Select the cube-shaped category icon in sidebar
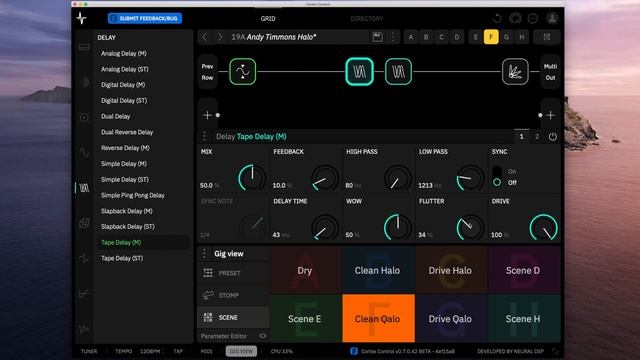Viewport: 640px width, 360px height. point(84,223)
